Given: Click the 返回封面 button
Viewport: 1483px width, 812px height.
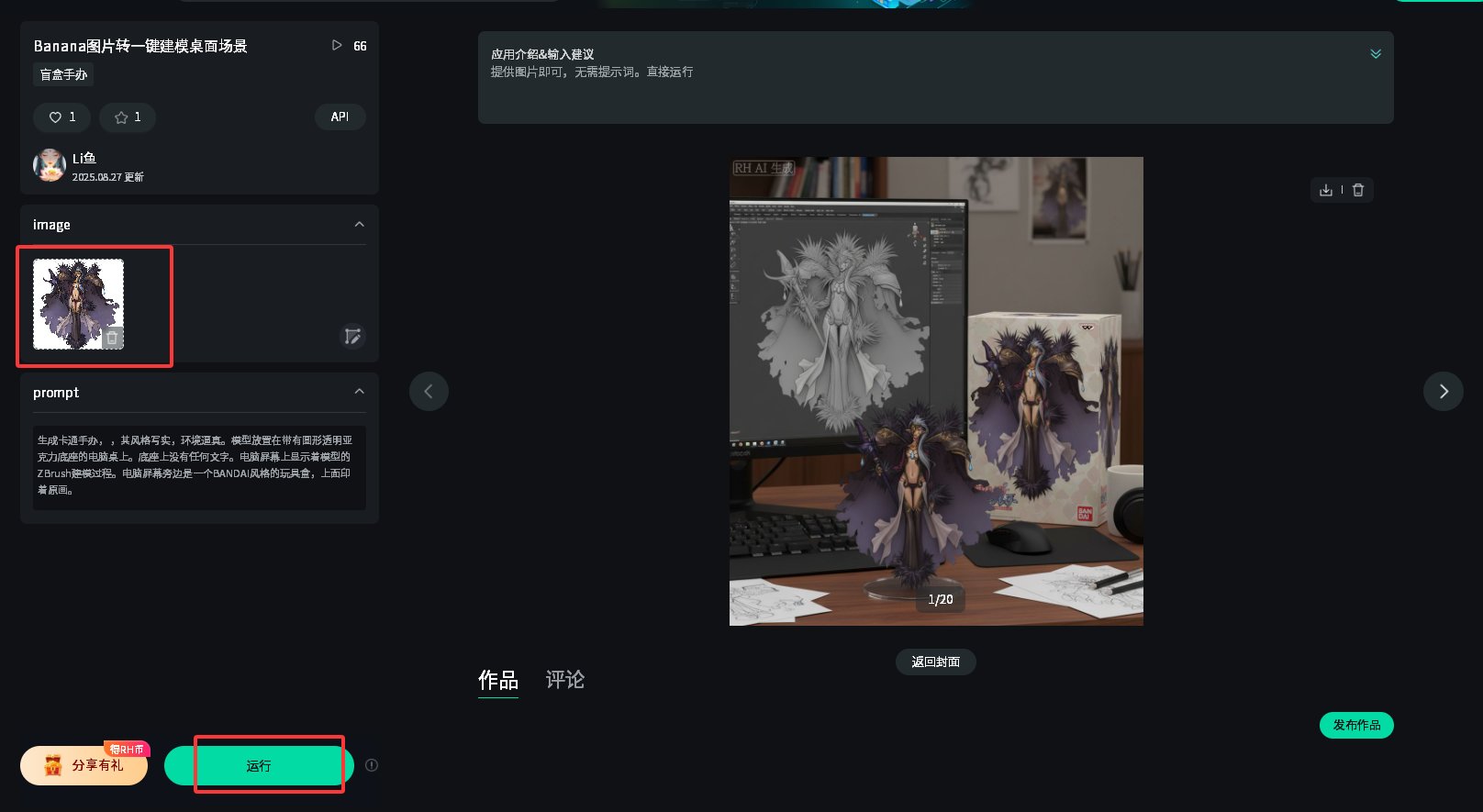Looking at the screenshot, I should [936, 662].
